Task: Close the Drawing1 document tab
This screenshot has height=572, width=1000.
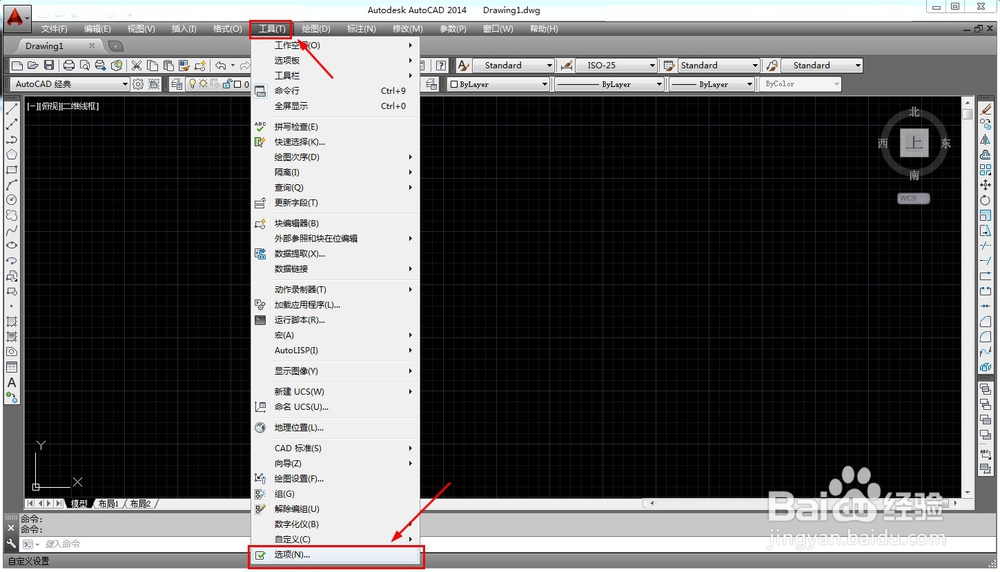Action: [x=92, y=46]
